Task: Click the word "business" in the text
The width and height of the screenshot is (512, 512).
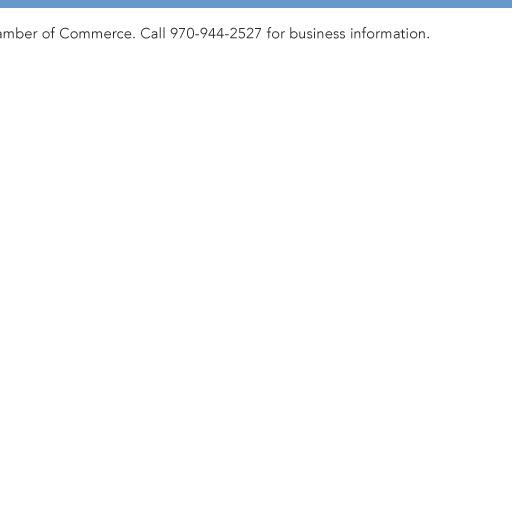Action: [x=317, y=34]
